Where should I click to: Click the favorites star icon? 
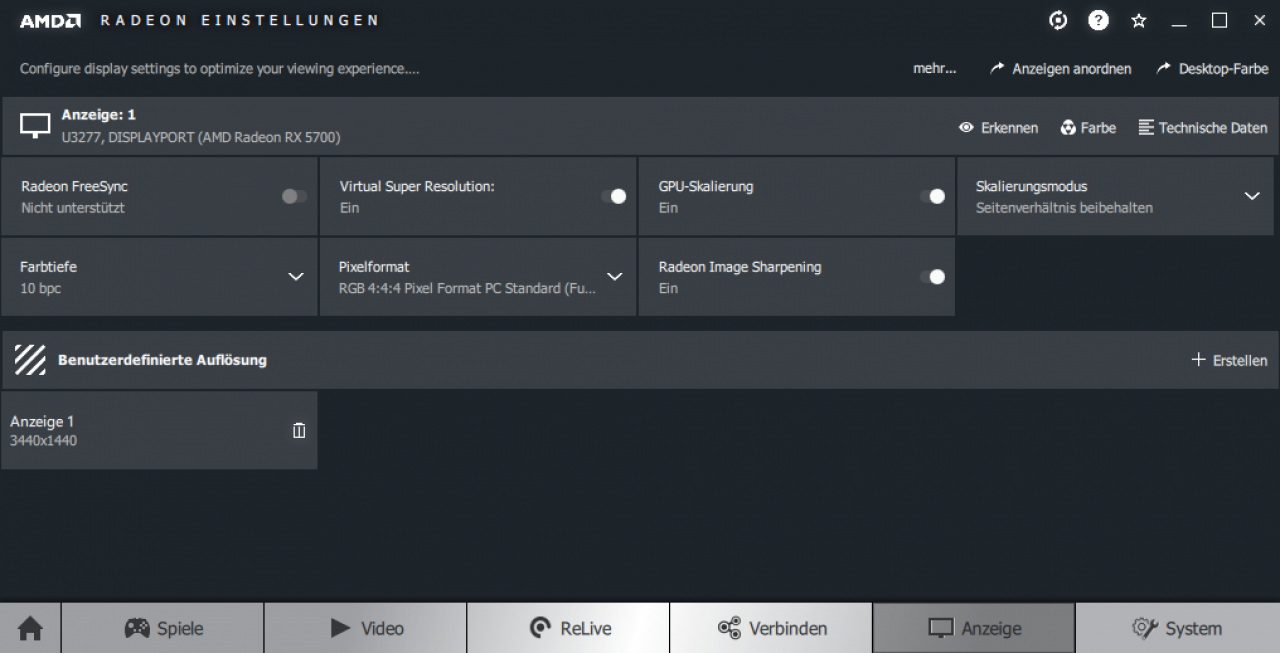(1139, 20)
